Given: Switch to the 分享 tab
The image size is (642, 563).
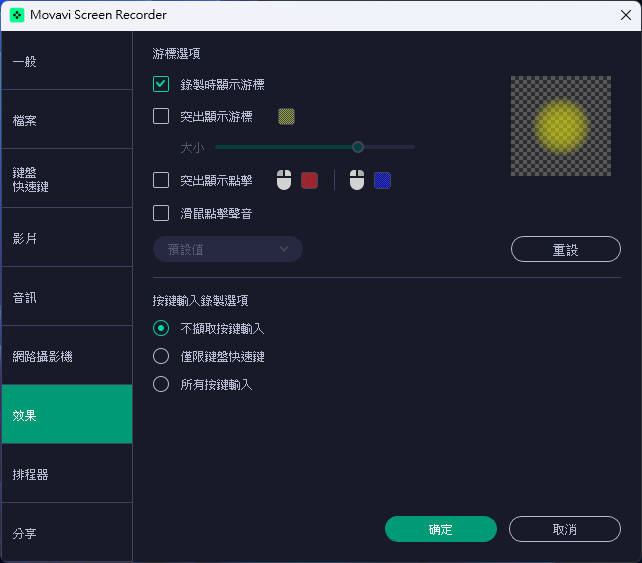Looking at the screenshot, I should pyautogui.click(x=67, y=533).
